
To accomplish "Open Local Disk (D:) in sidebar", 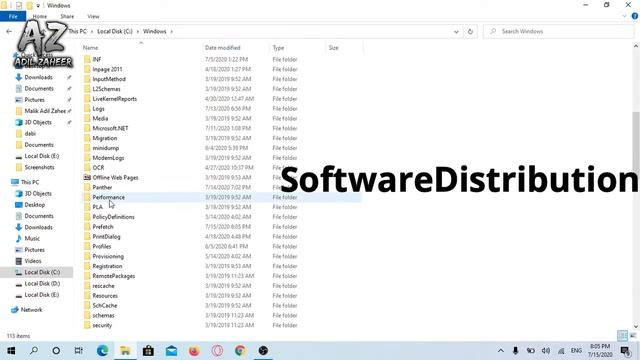I will pos(42,283).
